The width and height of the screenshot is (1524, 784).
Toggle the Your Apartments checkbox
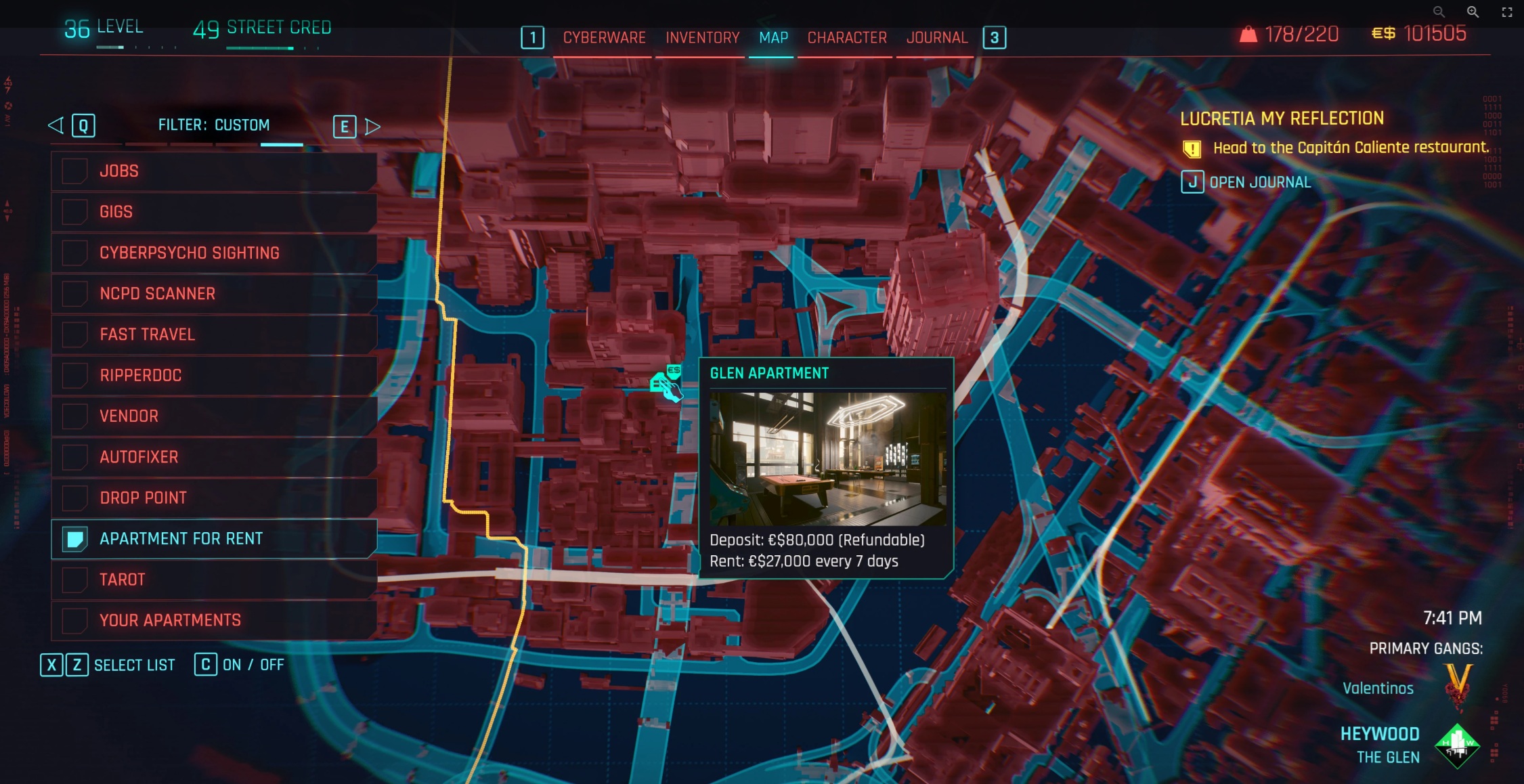[74, 620]
